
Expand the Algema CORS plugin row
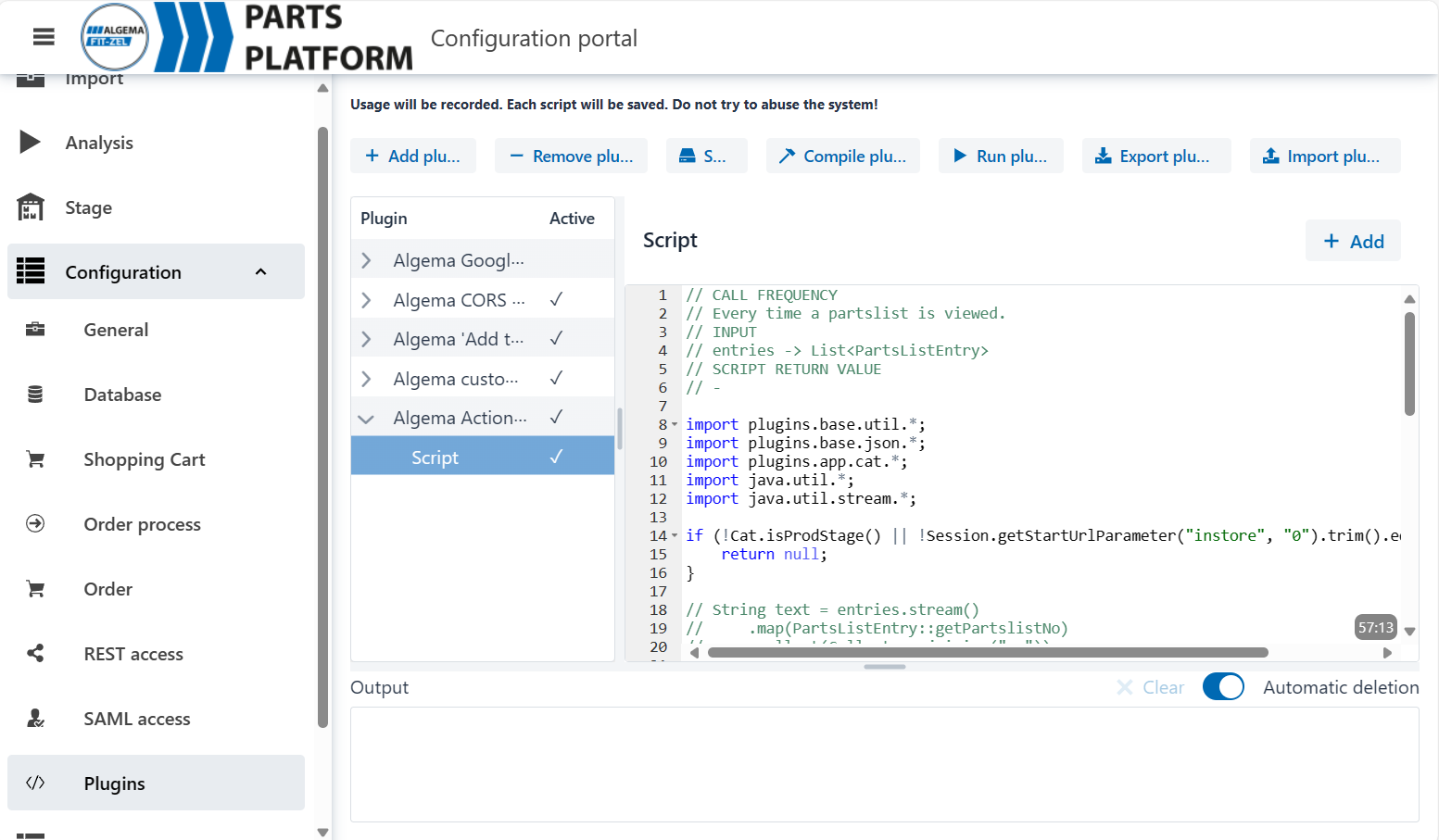click(366, 300)
